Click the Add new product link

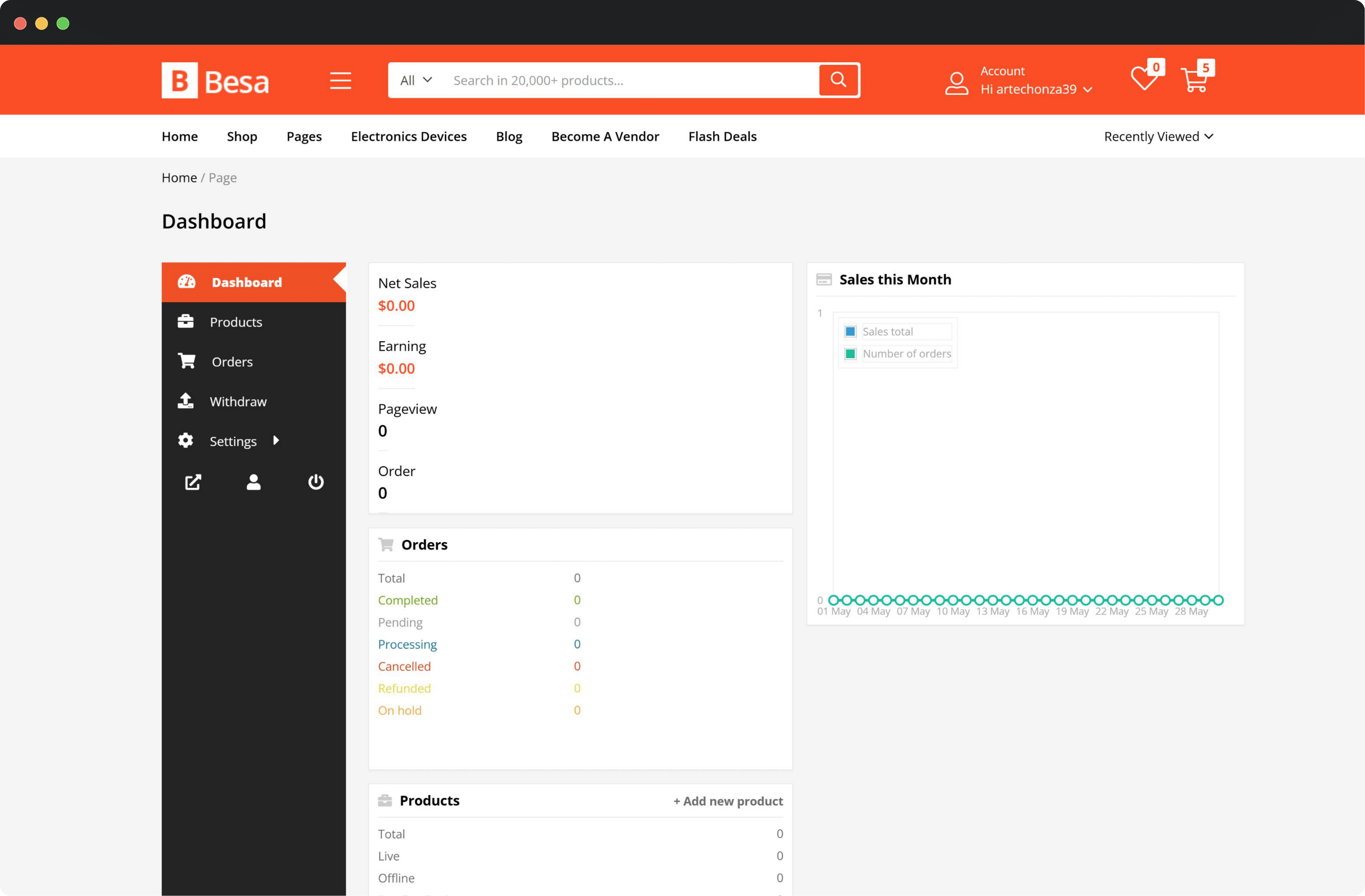coord(728,801)
